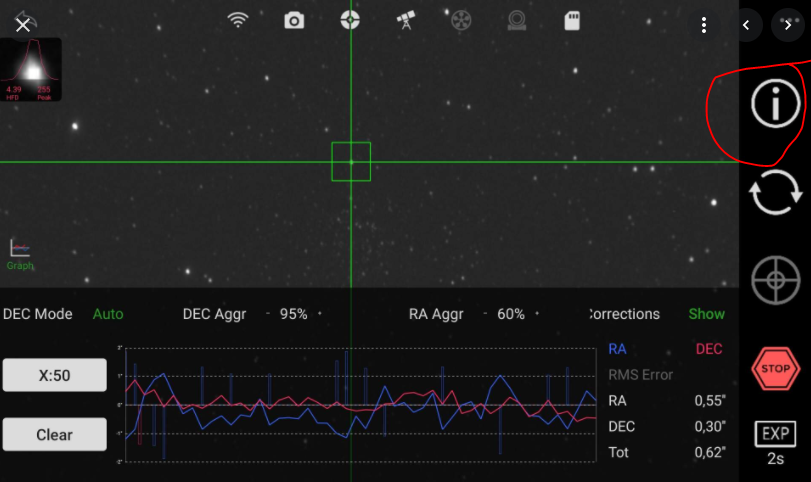Start looping exposures with circular arrows icon

[775, 192]
